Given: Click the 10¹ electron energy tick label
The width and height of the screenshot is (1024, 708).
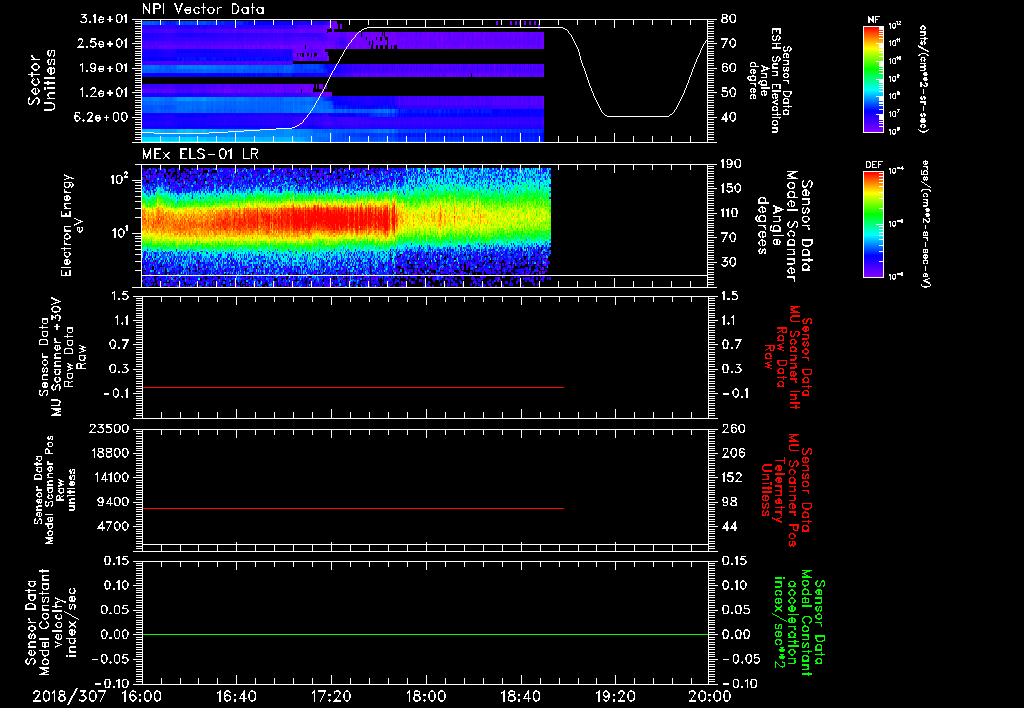Looking at the screenshot, I should [118, 233].
